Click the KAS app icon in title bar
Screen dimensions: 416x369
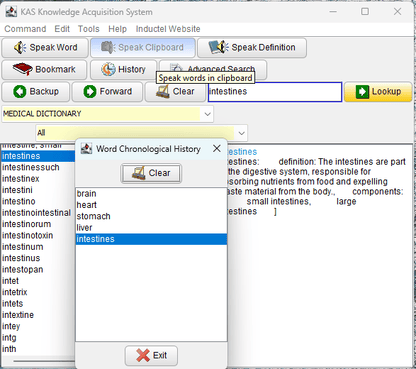coord(11,12)
